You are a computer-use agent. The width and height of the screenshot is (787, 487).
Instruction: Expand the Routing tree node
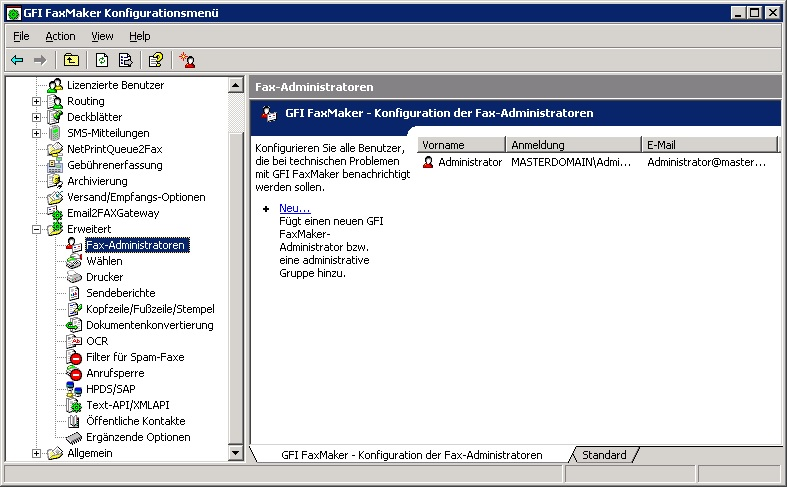(36, 101)
